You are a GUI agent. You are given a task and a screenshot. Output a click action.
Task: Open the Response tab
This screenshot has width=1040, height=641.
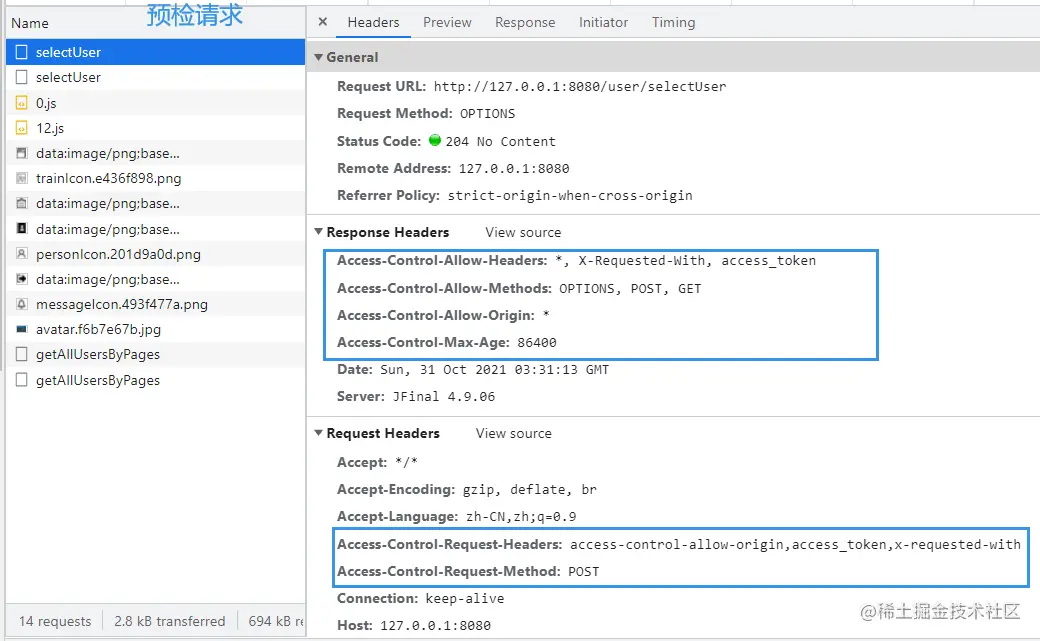coord(525,23)
